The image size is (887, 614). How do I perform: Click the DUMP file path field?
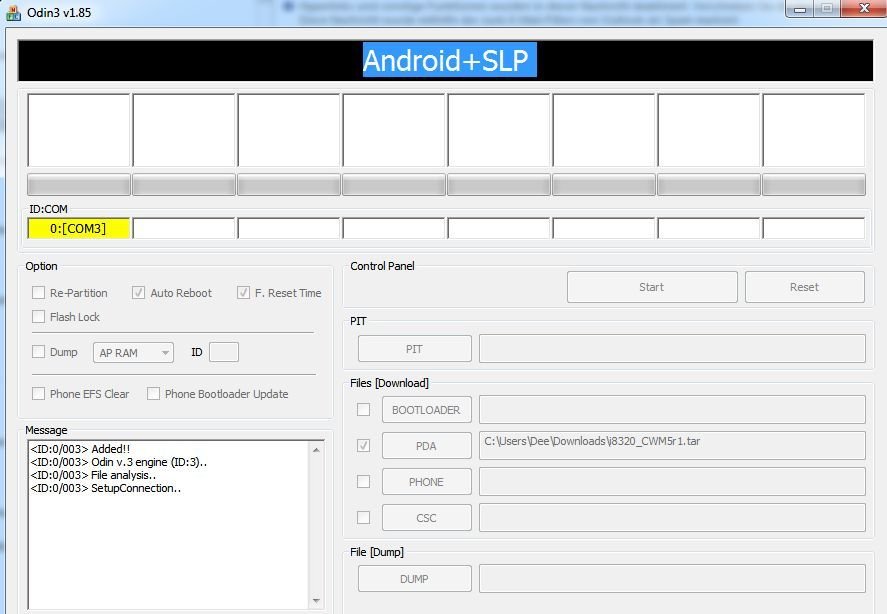coord(672,578)
